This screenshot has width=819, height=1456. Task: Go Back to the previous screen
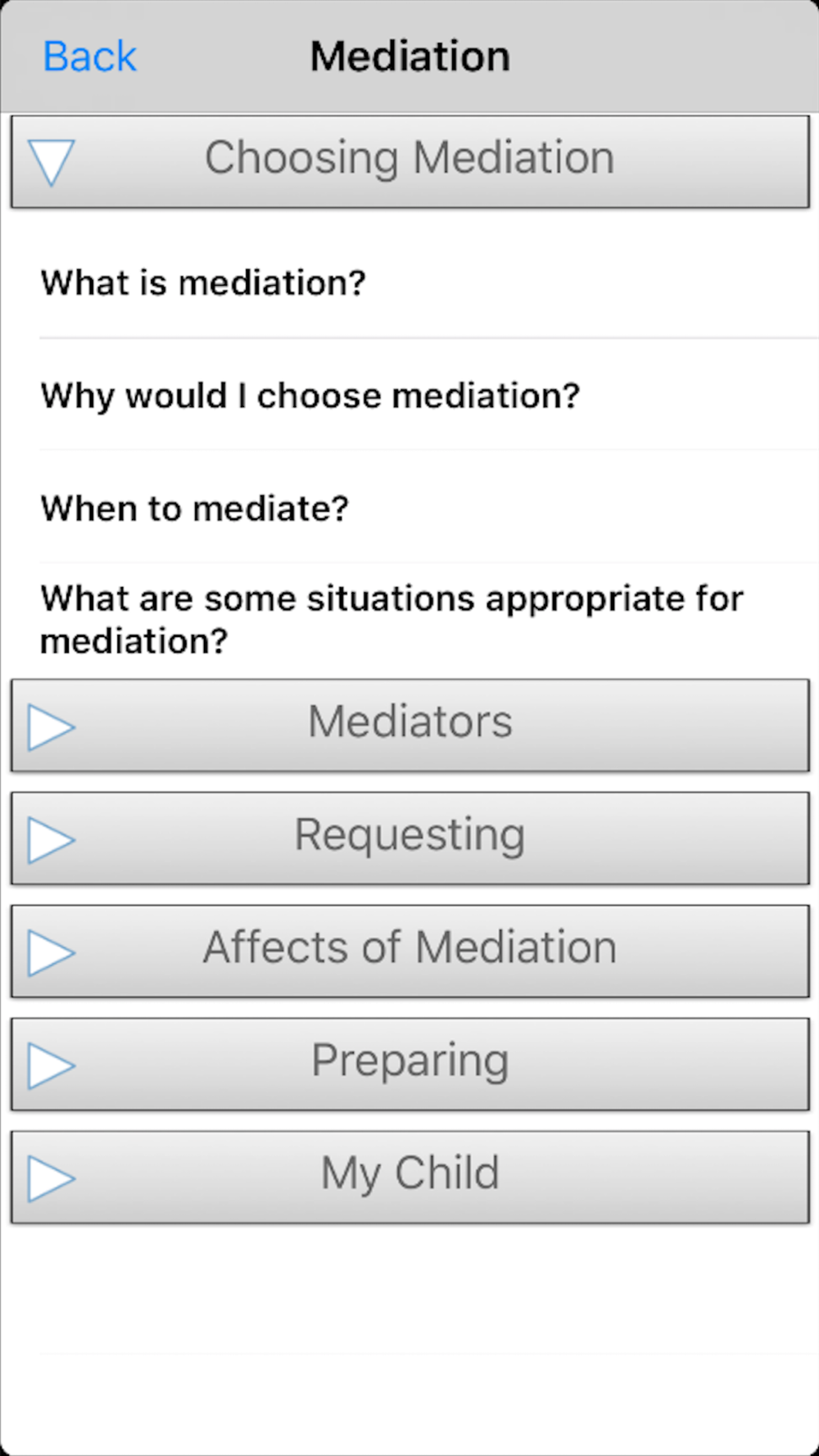(89, 57)
